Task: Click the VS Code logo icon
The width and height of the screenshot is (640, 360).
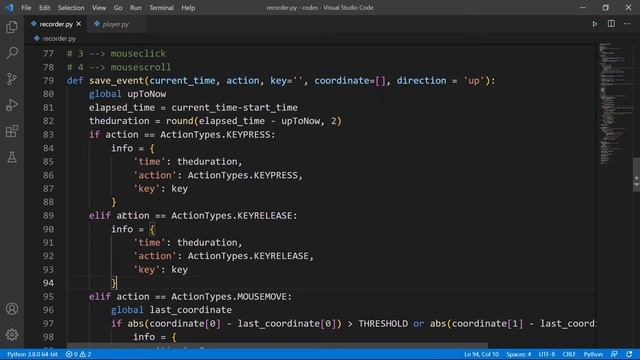Action: 9,7
